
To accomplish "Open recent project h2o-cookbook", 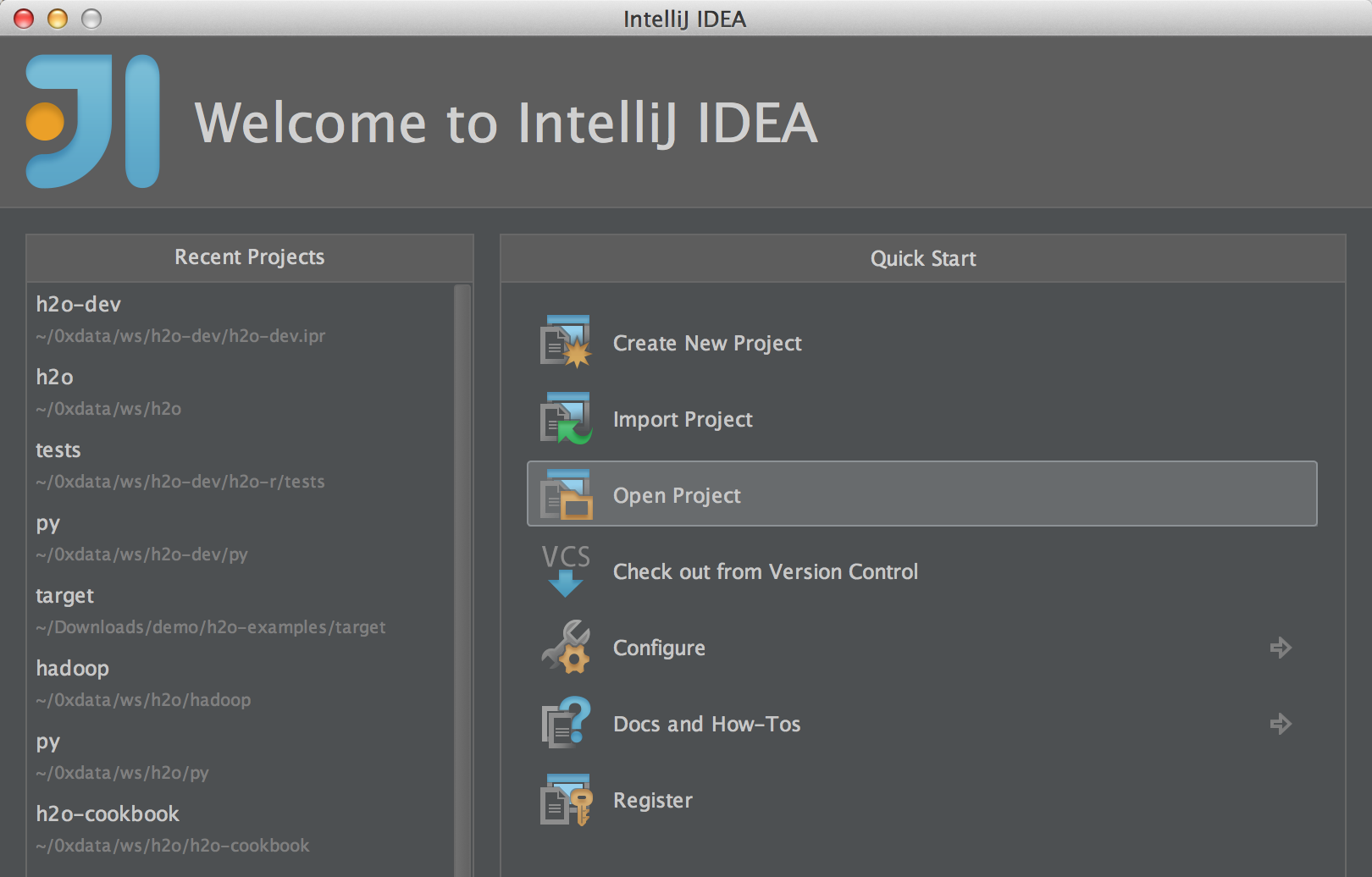I will (x=108, y=814).
